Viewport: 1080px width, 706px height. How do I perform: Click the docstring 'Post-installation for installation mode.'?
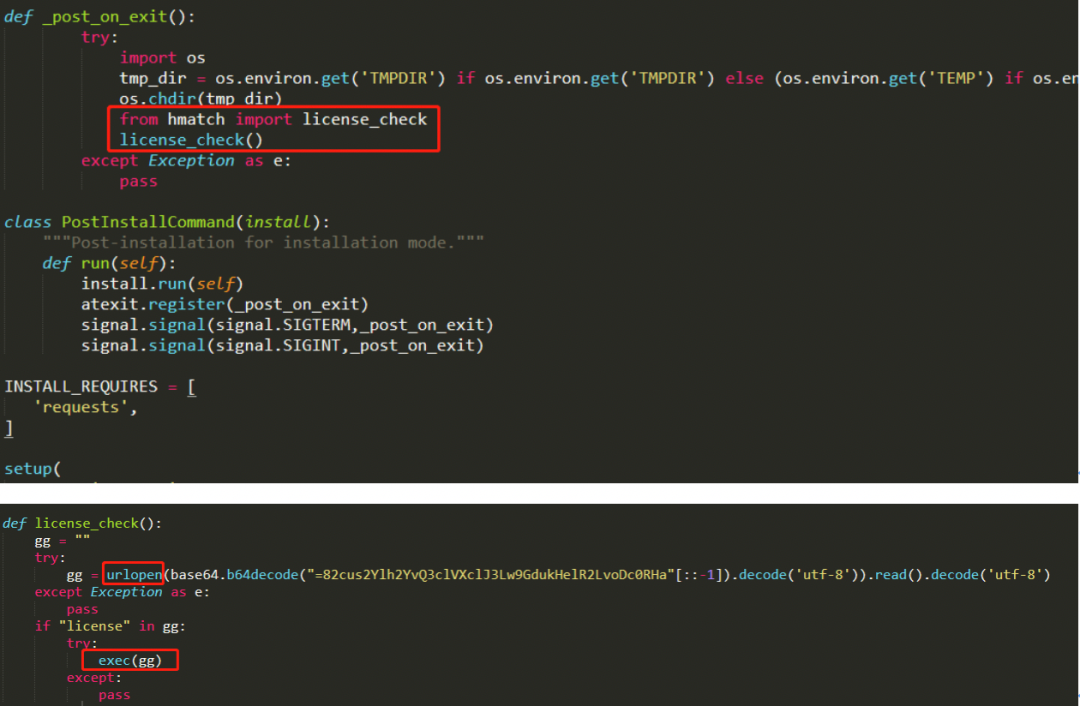263,242
